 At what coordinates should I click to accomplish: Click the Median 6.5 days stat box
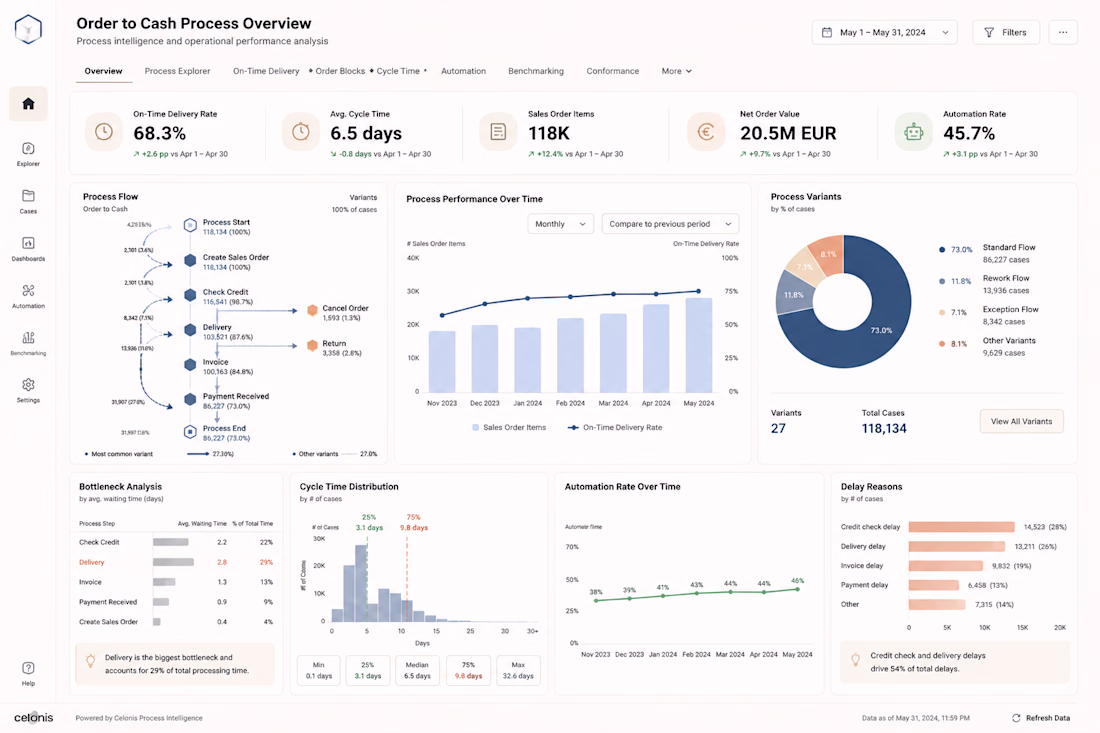(417, 670)
